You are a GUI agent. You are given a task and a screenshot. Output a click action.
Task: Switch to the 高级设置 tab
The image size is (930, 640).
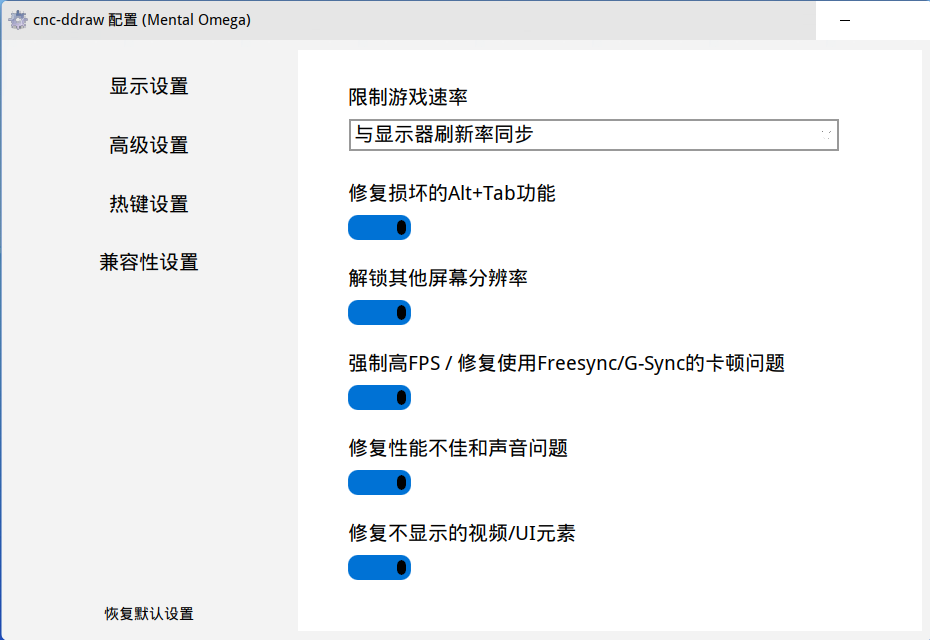(x=149, y=145)
